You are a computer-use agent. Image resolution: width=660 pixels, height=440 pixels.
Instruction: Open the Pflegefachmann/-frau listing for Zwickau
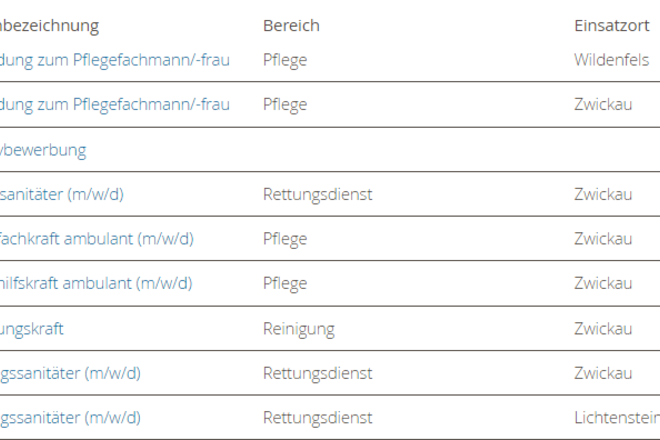pos(114,104)
